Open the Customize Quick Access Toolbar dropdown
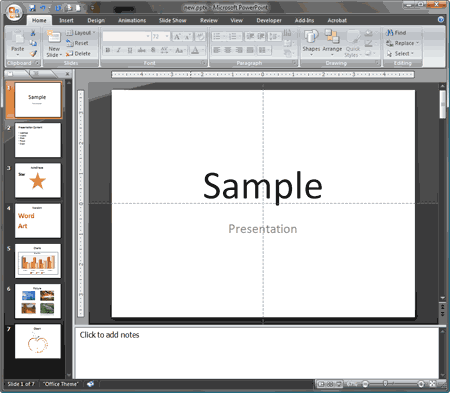Image resolution: width=450 pixels, height=393 pixels. tap(93, 8)
